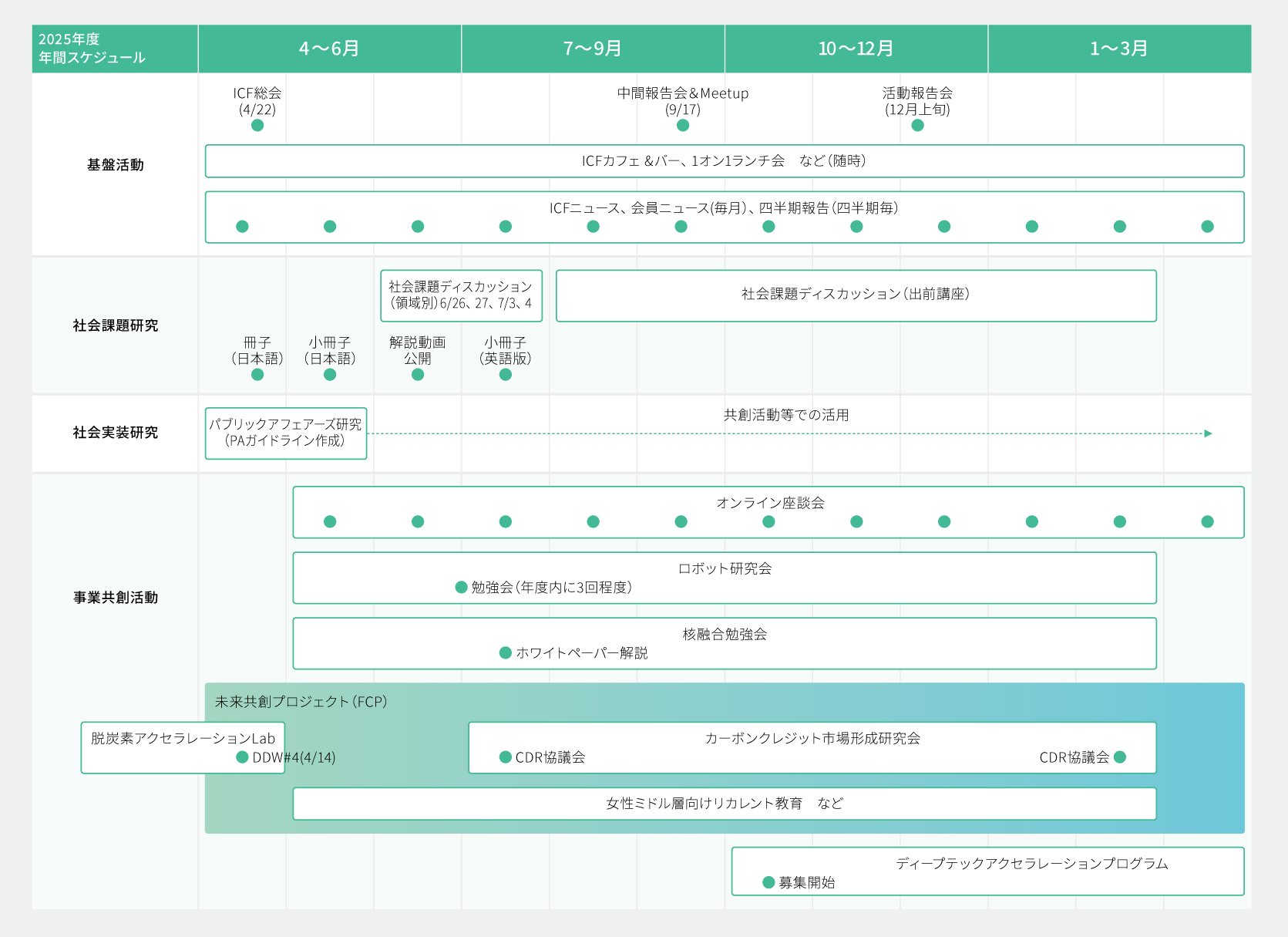1288x937 pixels.
Task: Click the 募集開始 marker dot
Action: (768, 882)
